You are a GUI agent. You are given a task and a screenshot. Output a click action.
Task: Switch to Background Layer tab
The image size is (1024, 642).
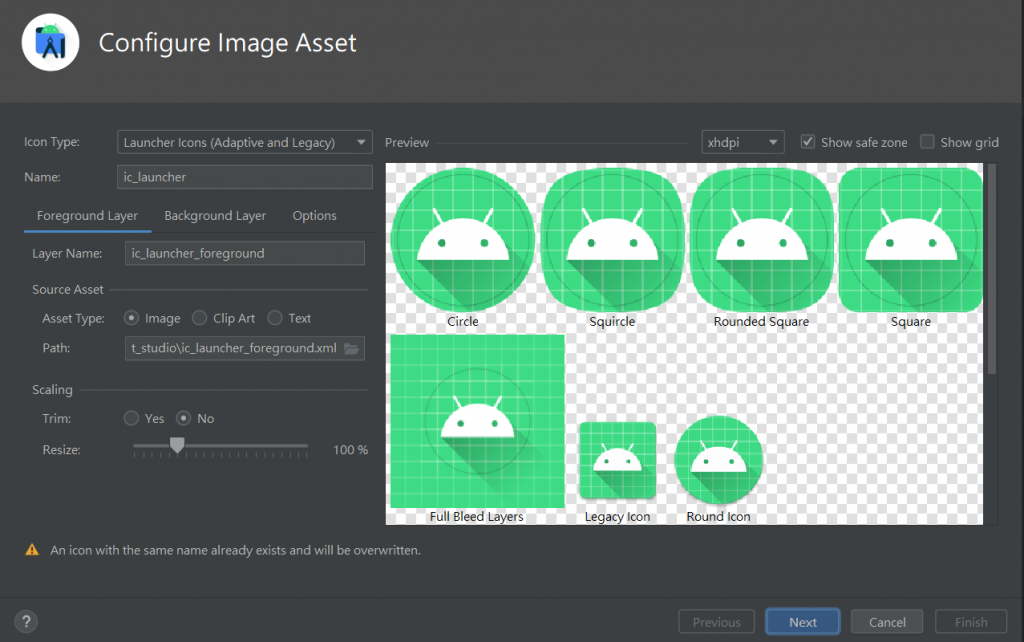215,216
